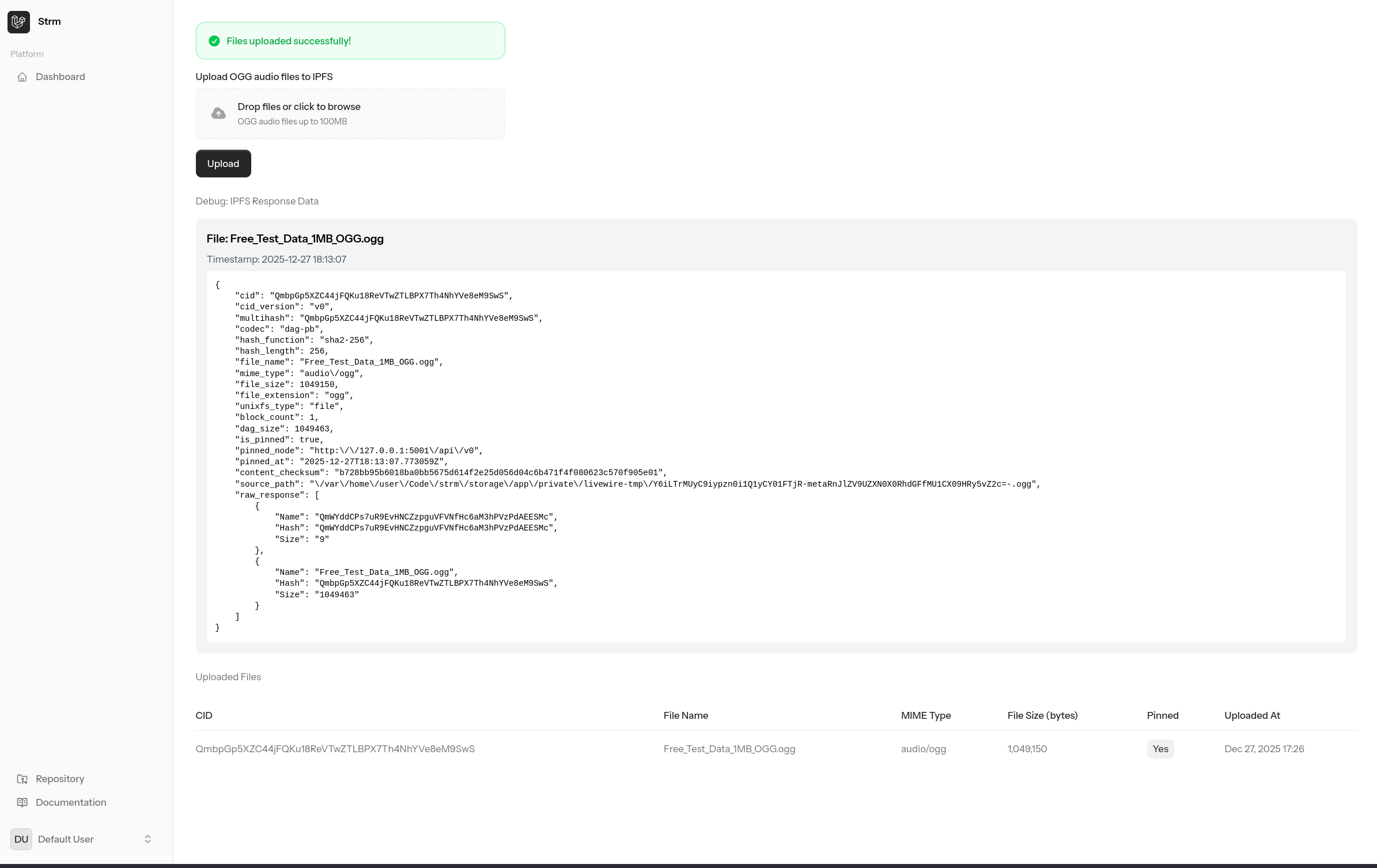Click the green success checkmark icon
Screen dimensions: 1377x868
pos(214,41)
